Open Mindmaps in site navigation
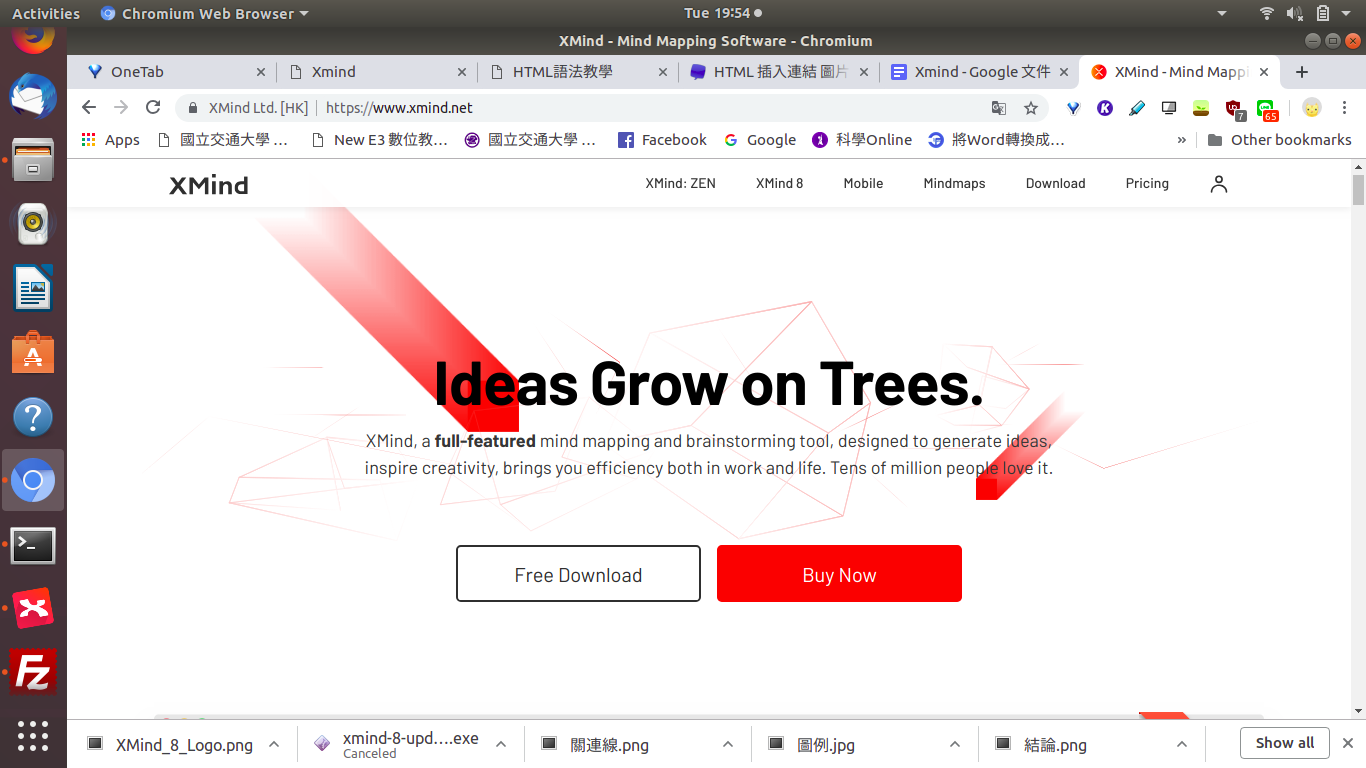The height and width of the screenshot is (768, 1366). (x=954, y=184)
